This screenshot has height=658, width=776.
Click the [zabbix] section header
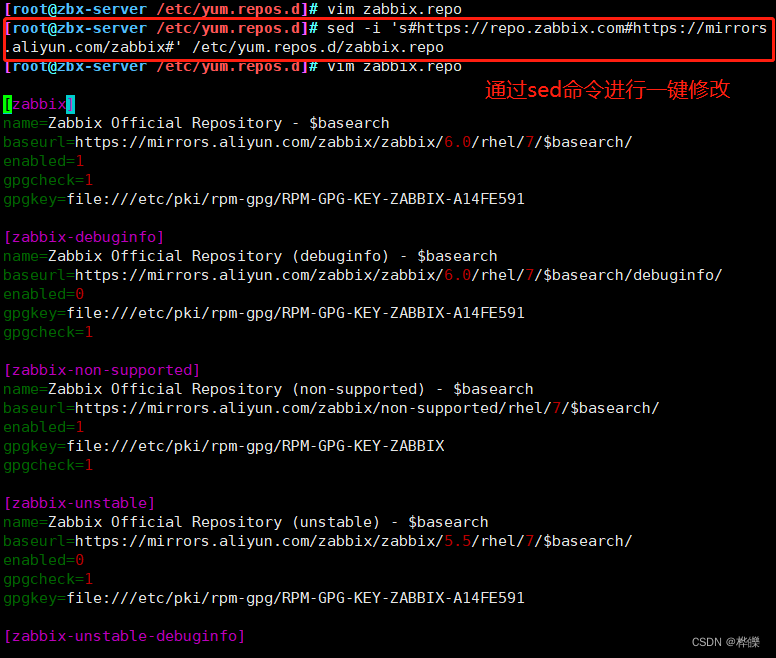(39, 104)
